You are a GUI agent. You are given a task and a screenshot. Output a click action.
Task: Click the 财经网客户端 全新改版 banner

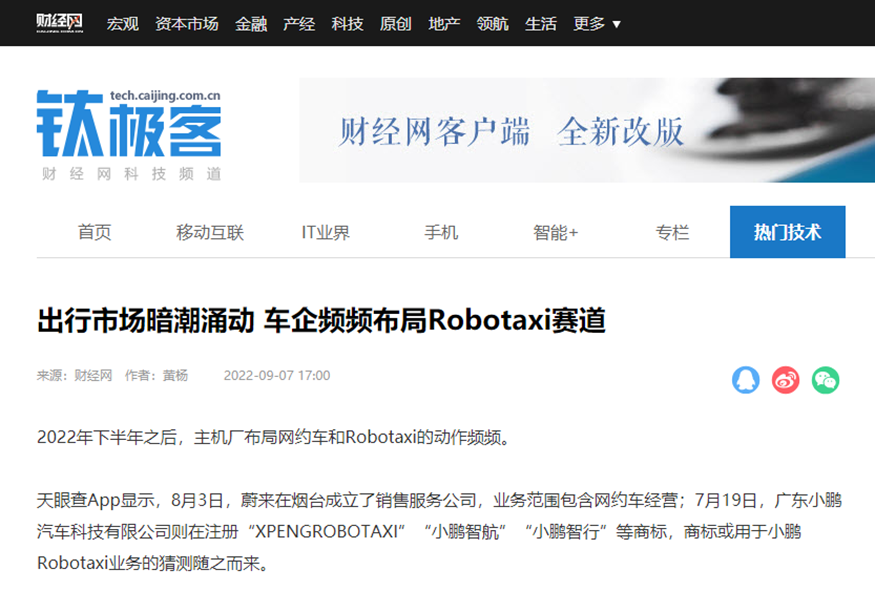point(587,130)
